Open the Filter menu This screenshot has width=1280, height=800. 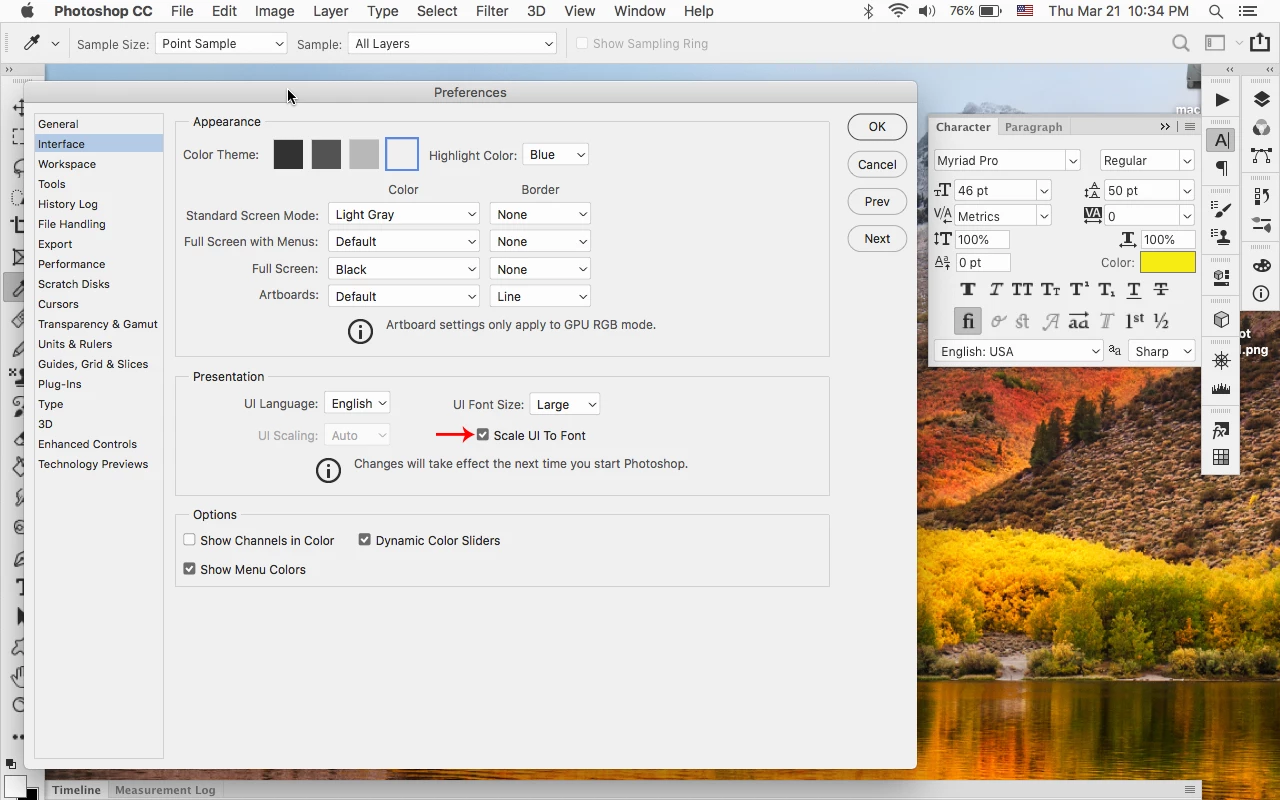click(x=491, y=11)
